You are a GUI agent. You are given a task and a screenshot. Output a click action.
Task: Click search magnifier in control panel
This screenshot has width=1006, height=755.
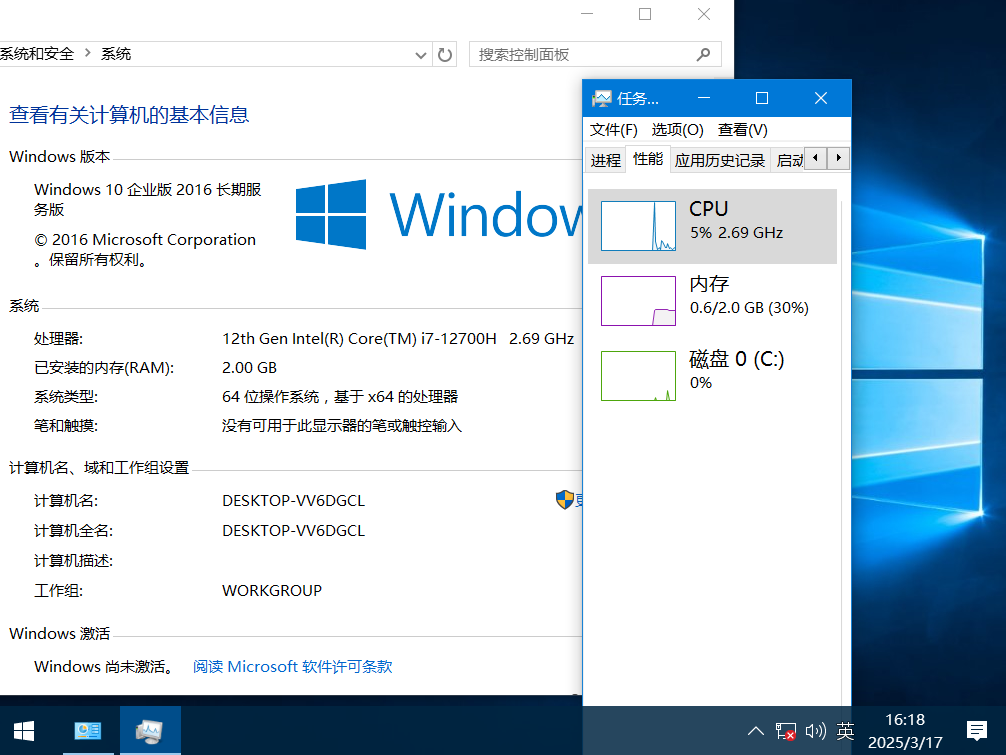704,54
